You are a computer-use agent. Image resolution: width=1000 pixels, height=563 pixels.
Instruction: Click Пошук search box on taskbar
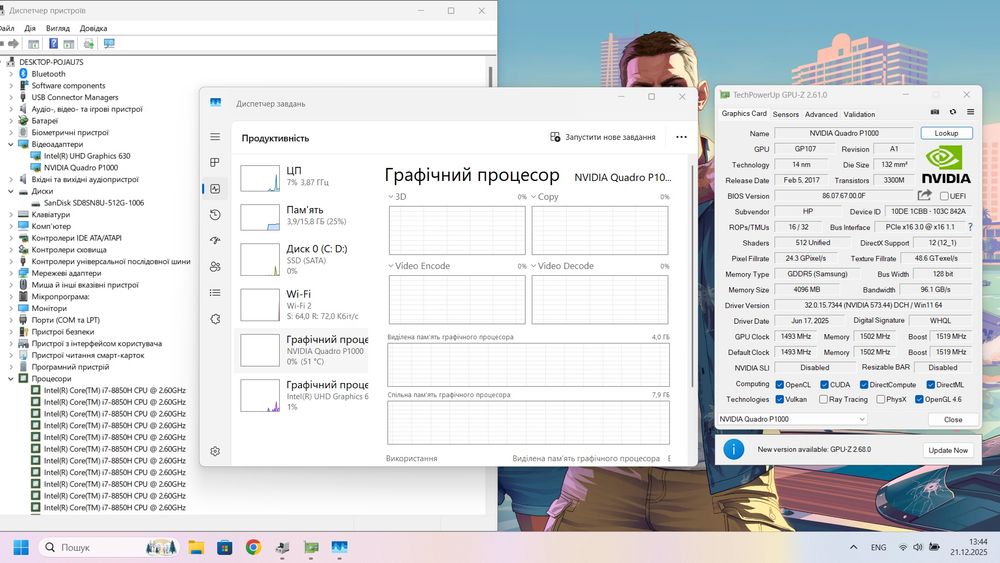[108, 547]
